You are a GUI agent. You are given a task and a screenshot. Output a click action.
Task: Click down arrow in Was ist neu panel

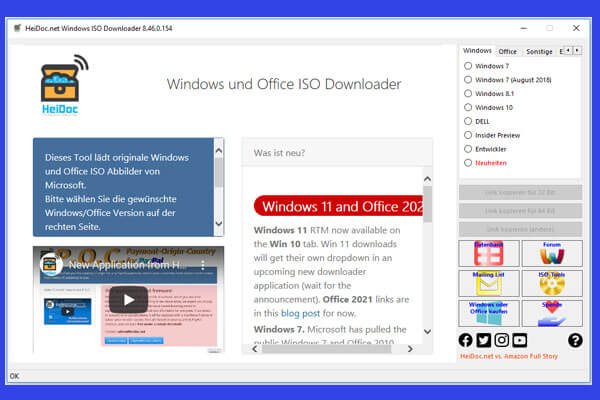click(x=427, y=331)
